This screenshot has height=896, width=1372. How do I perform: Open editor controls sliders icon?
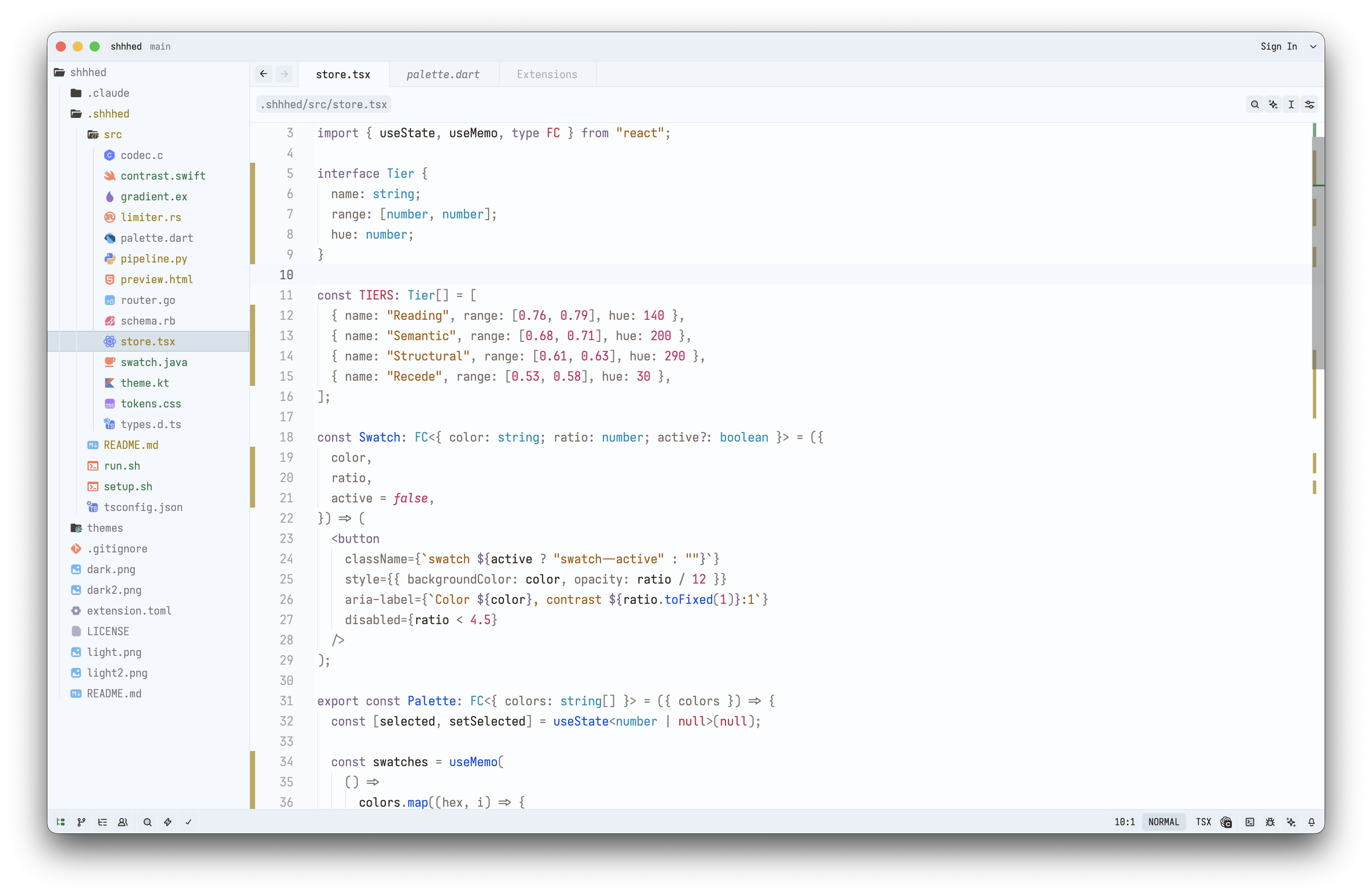(x=1310, y=104)
